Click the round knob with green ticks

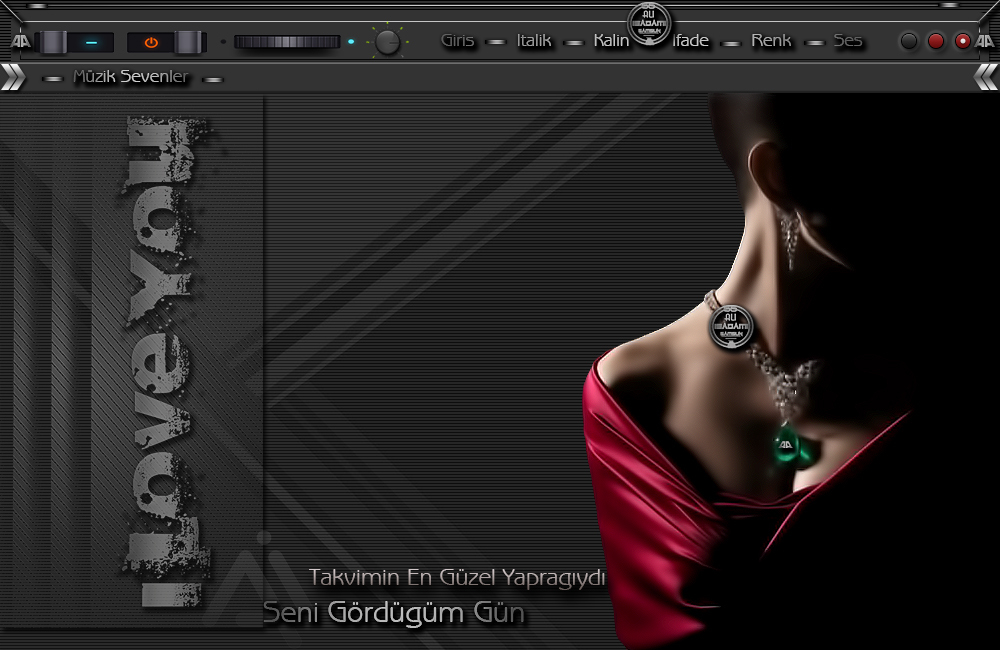pos(387,42)
